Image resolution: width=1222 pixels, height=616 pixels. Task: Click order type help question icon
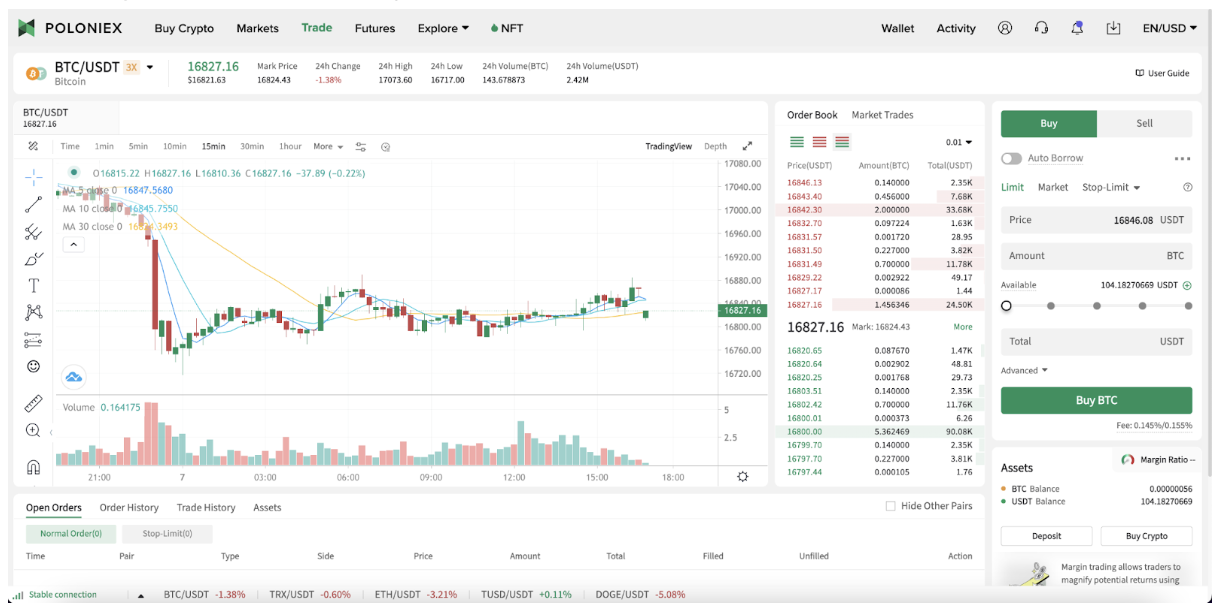coord(1187,187)
